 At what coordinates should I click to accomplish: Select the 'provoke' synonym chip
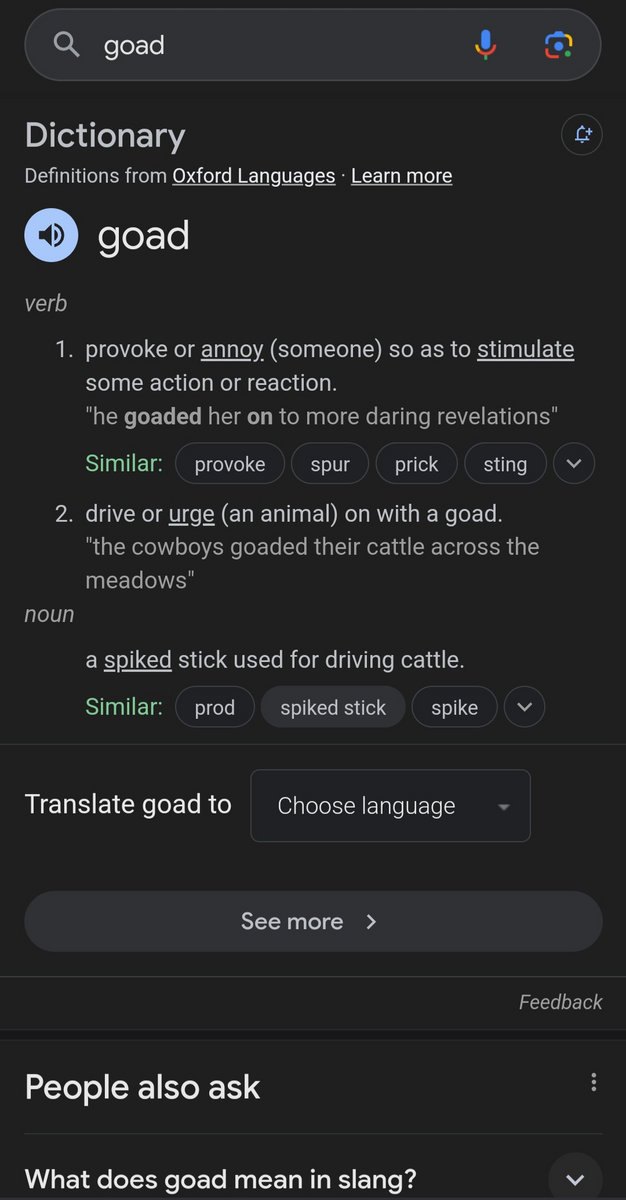(230, 464)
